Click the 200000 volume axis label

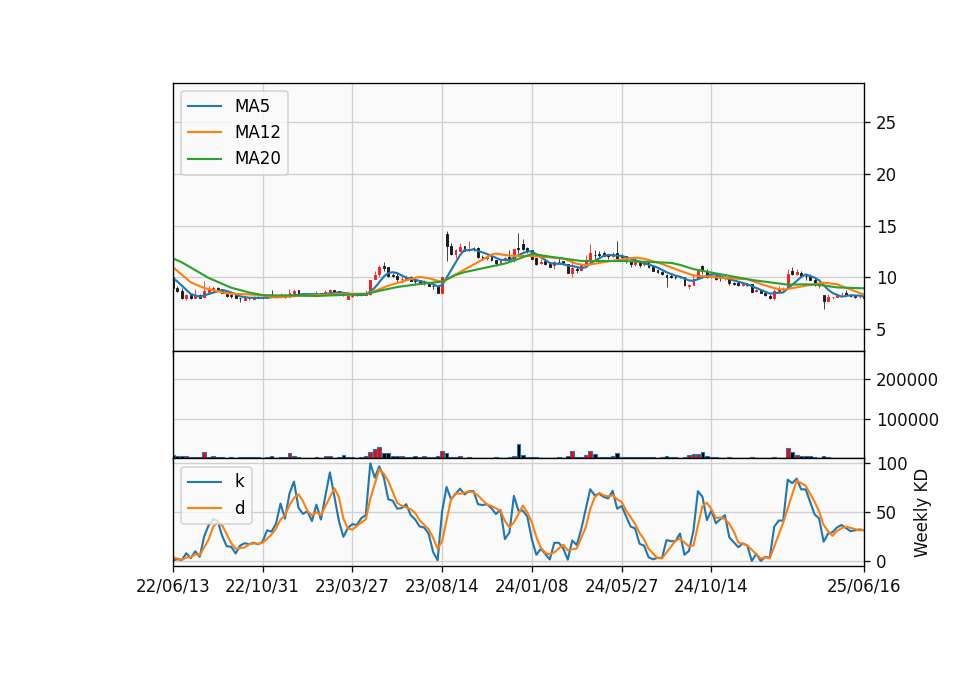(x=907, y=380)
